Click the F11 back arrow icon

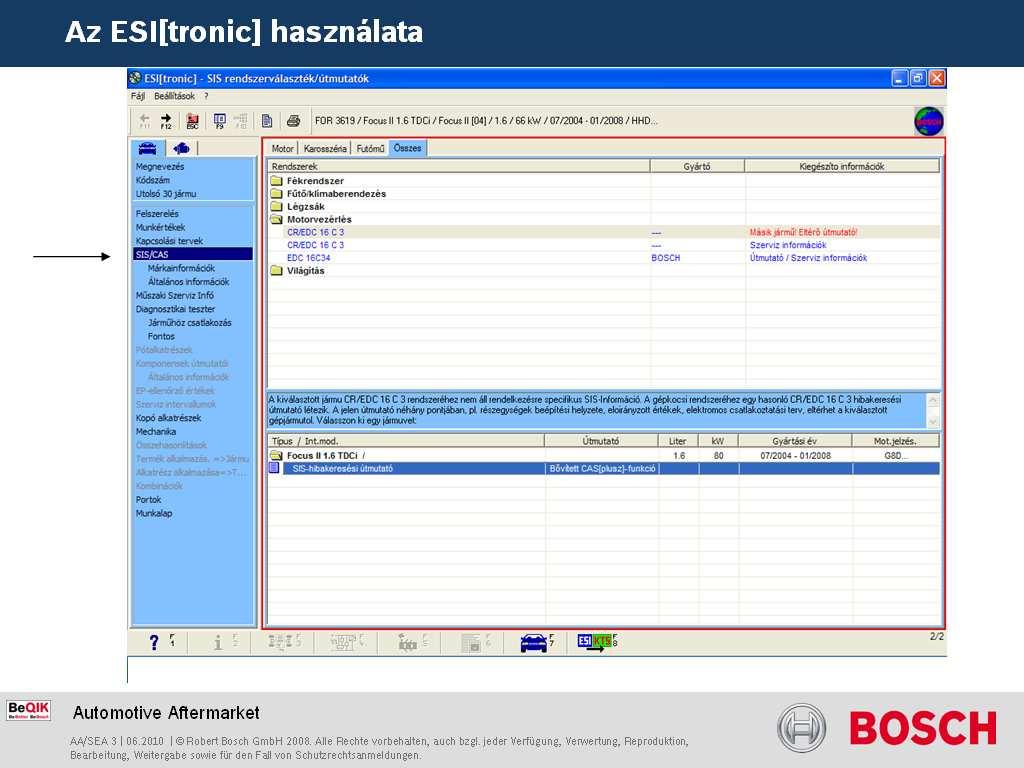point(144,121)
